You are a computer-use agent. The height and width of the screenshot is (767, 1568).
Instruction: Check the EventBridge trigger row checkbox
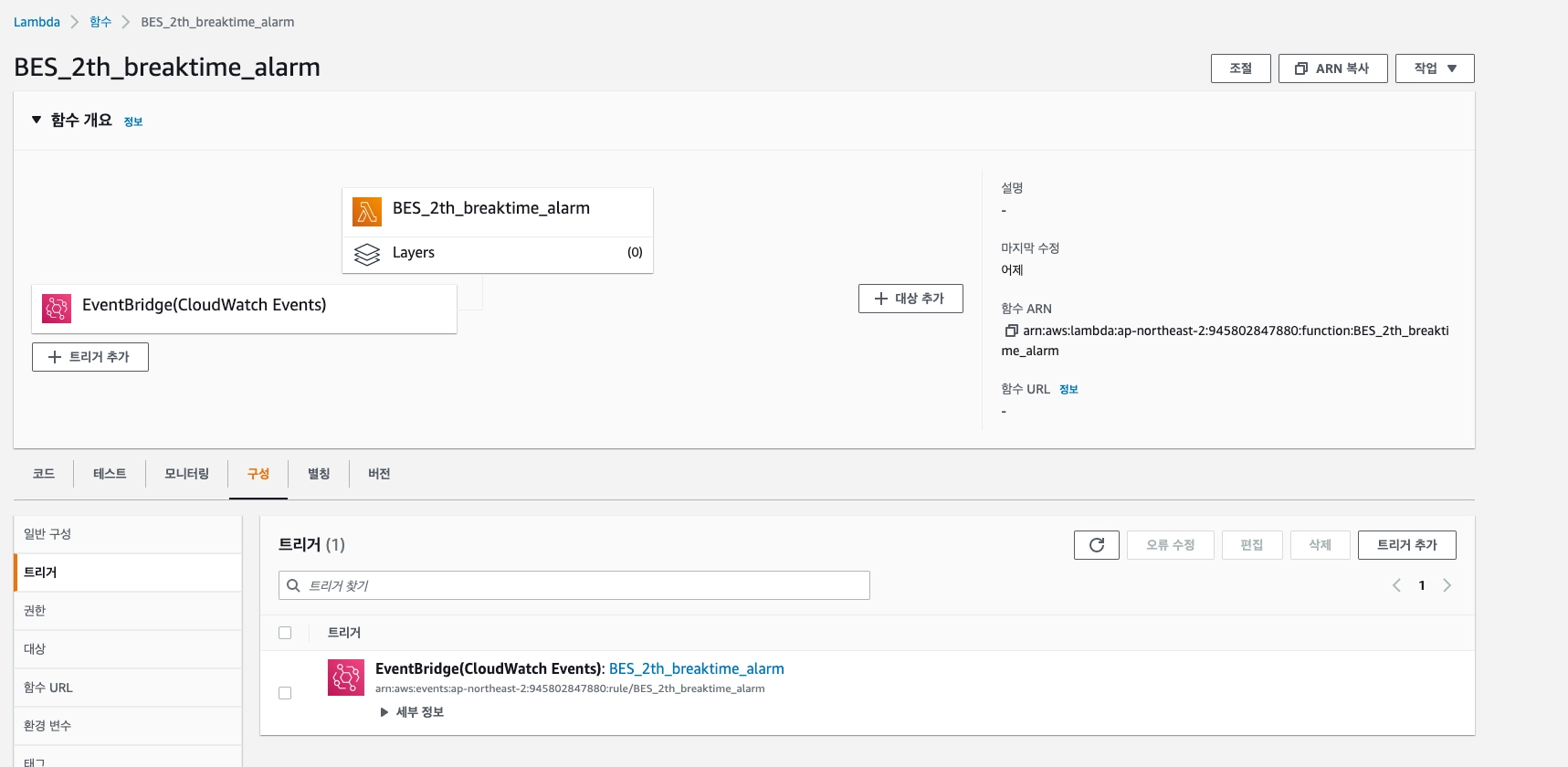click(285, 693)
